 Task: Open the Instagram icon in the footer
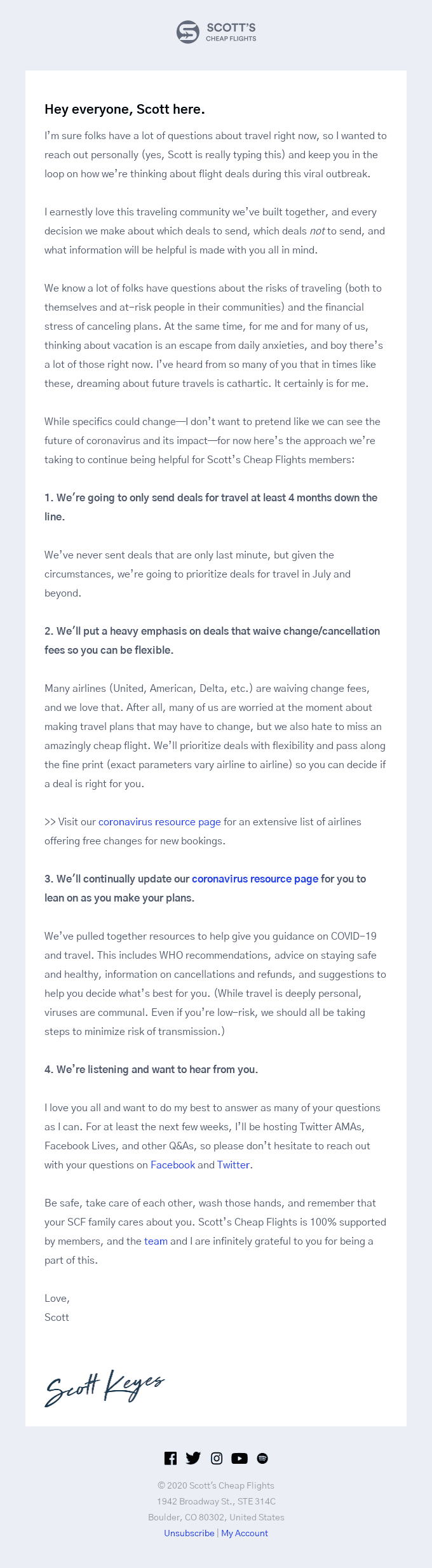coord(217,1458)
